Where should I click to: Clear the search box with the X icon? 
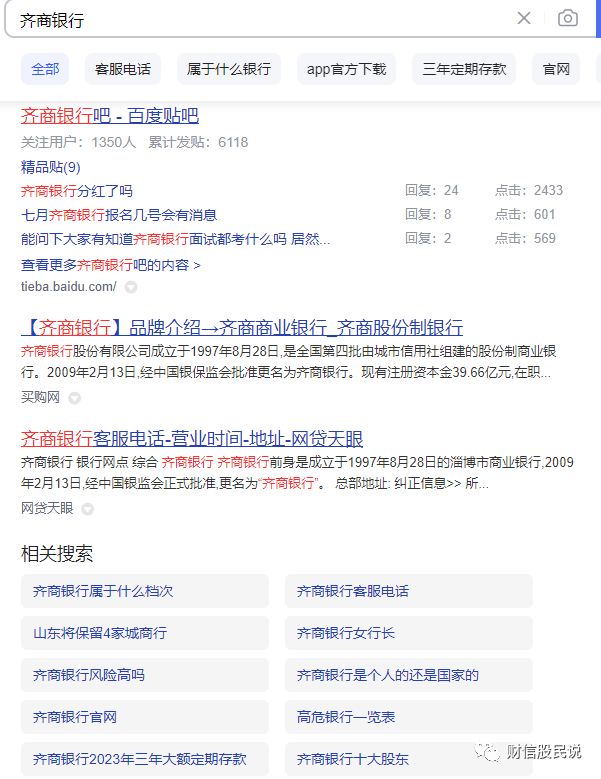pyautogui.click(x=524, y=18)
